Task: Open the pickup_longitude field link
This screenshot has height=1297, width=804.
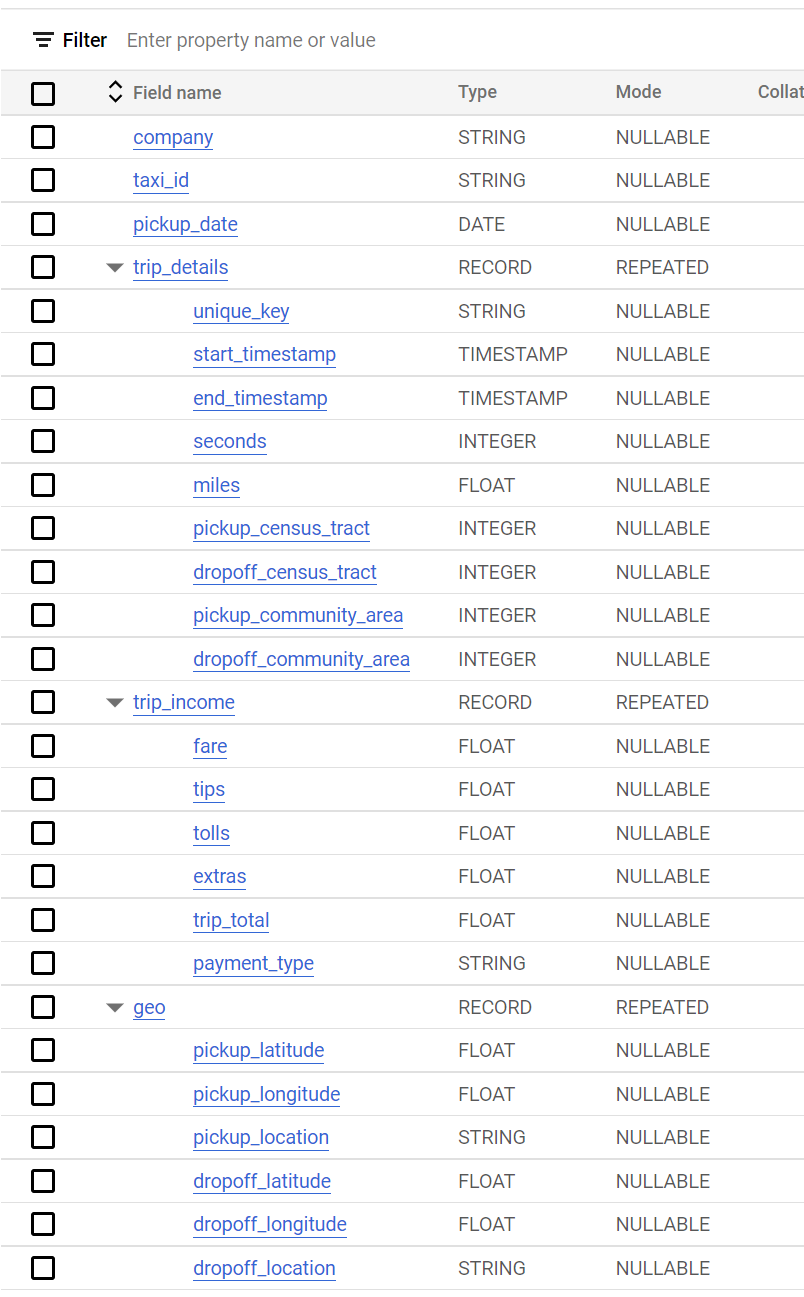Action: 266,1094
